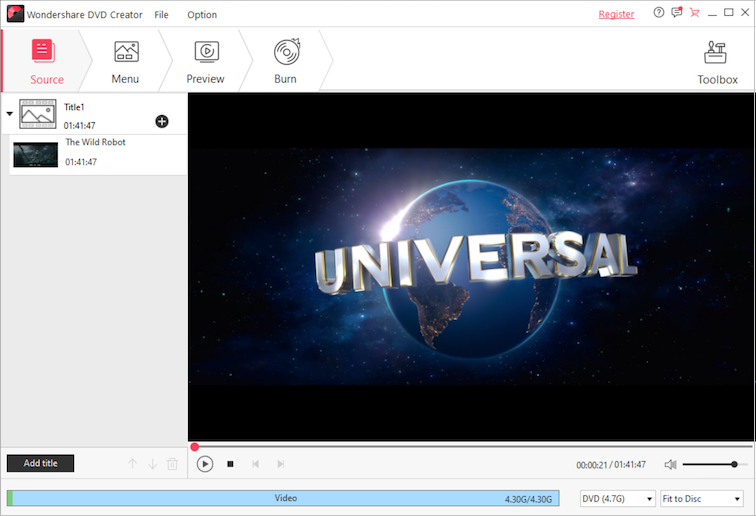Mute the audio with speaker icon
Image resolution: width=756 pixels, height=516 pixels.
670,464
